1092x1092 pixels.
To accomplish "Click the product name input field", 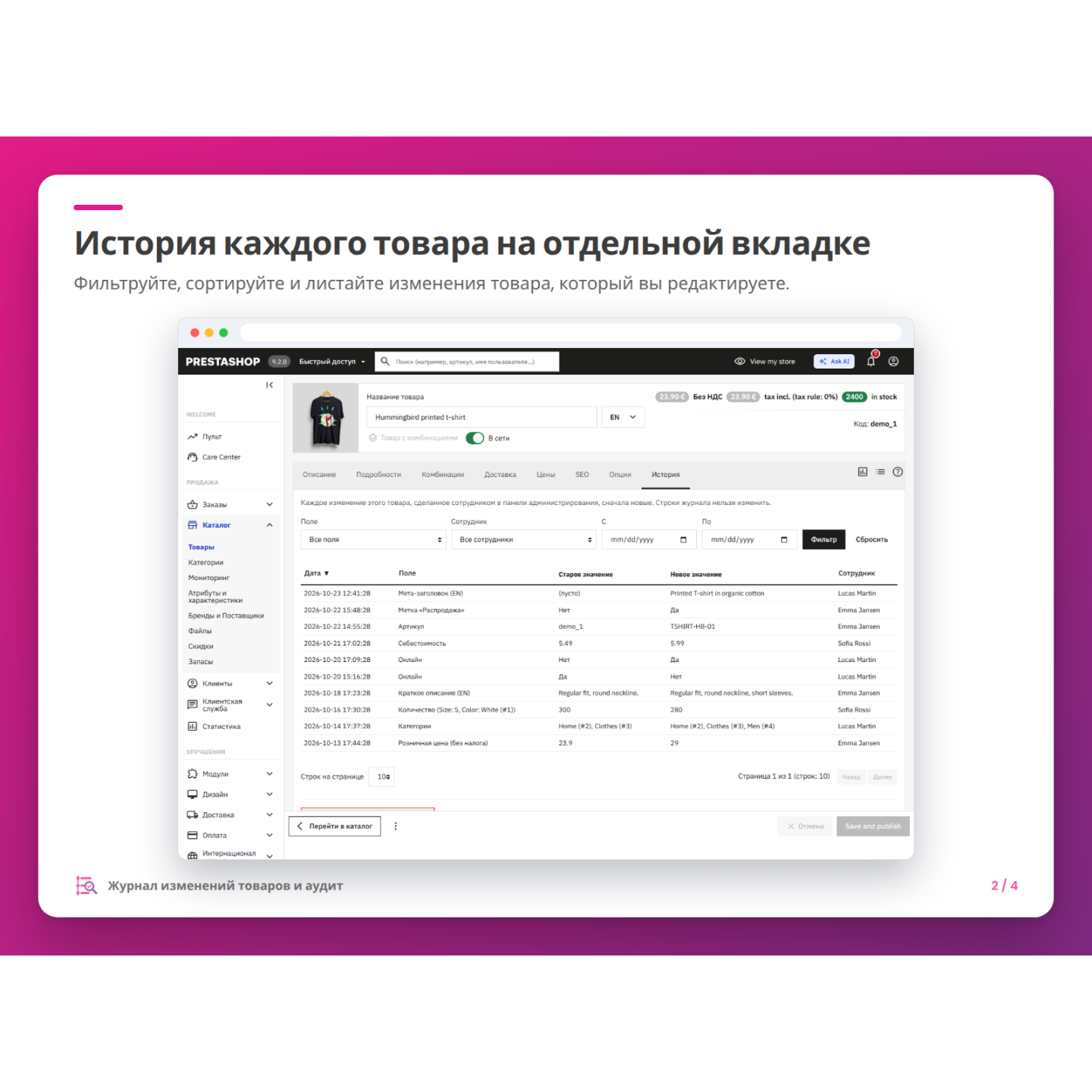I will tap(482, 417).
